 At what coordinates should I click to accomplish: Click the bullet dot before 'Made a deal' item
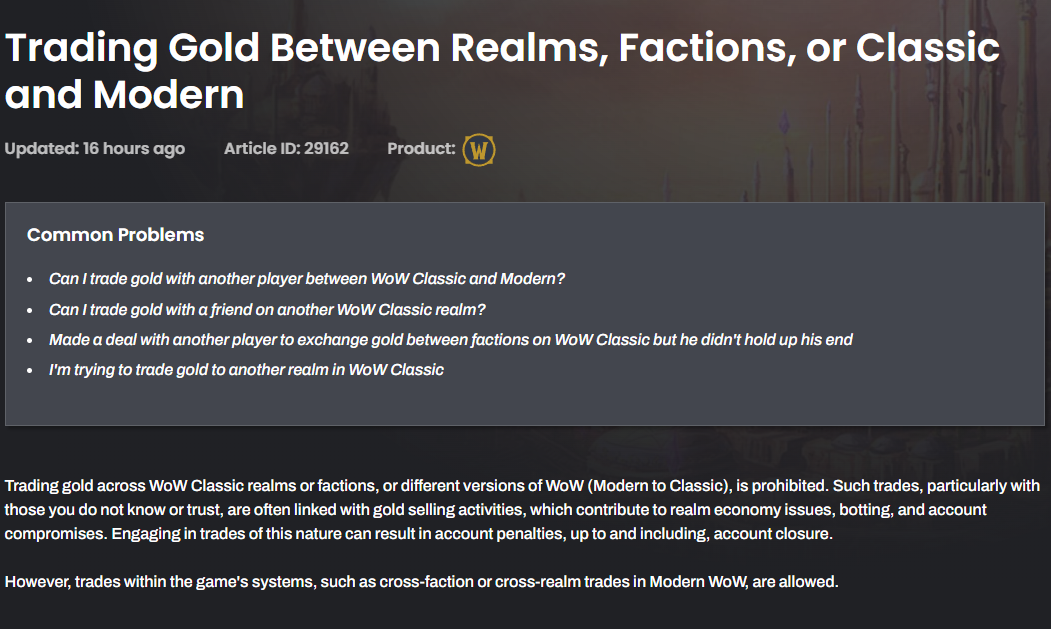click(29, 341)
